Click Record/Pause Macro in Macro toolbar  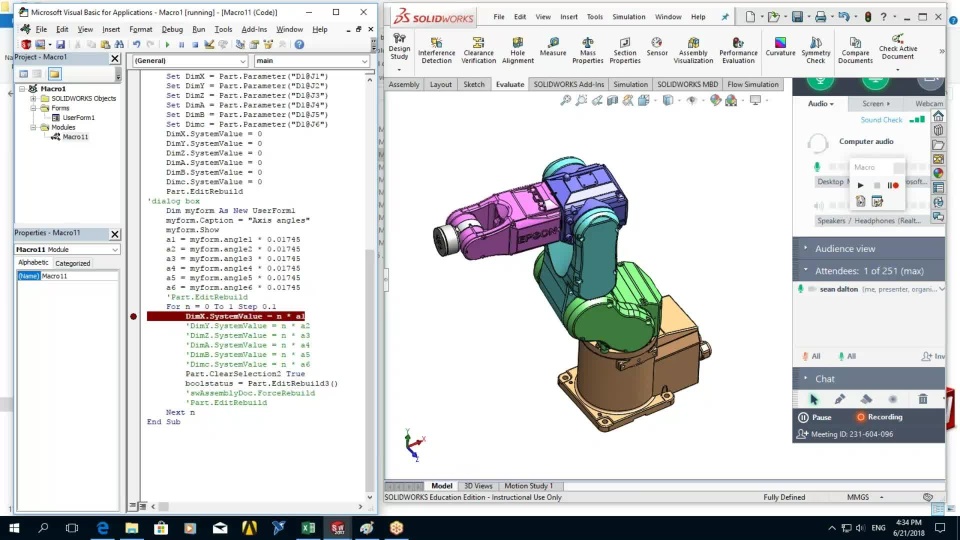pyautogui.click(x=893, y=185)
